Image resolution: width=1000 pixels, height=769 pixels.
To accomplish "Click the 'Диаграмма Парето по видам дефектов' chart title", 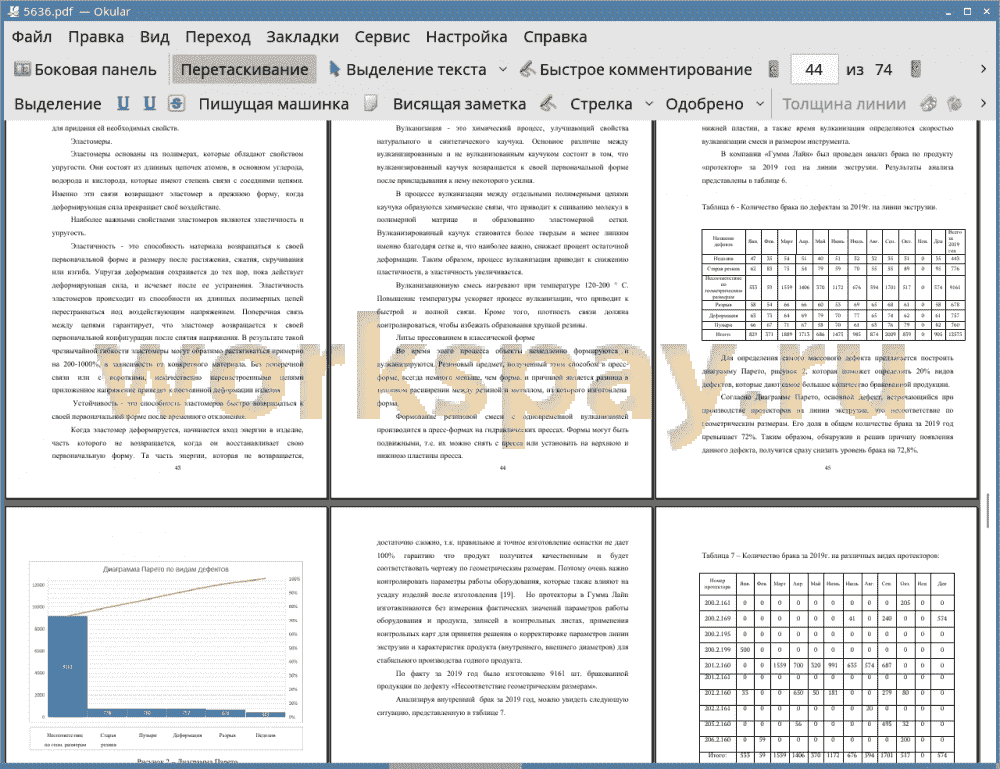I will (x=166, y=569).
